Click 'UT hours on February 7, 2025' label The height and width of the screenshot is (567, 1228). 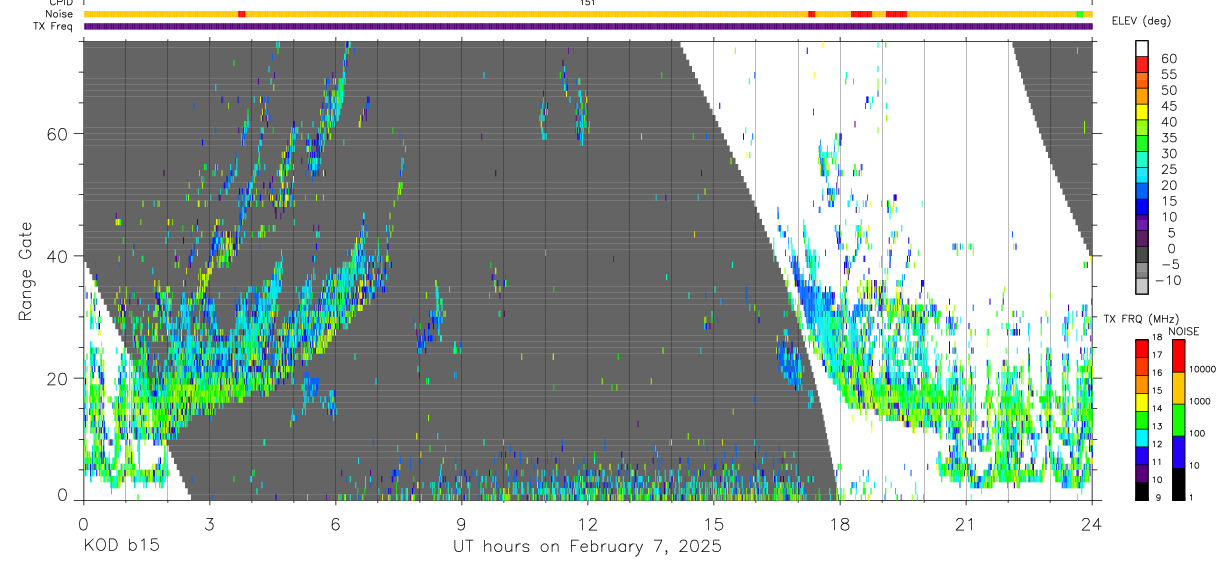click(587, 546)
